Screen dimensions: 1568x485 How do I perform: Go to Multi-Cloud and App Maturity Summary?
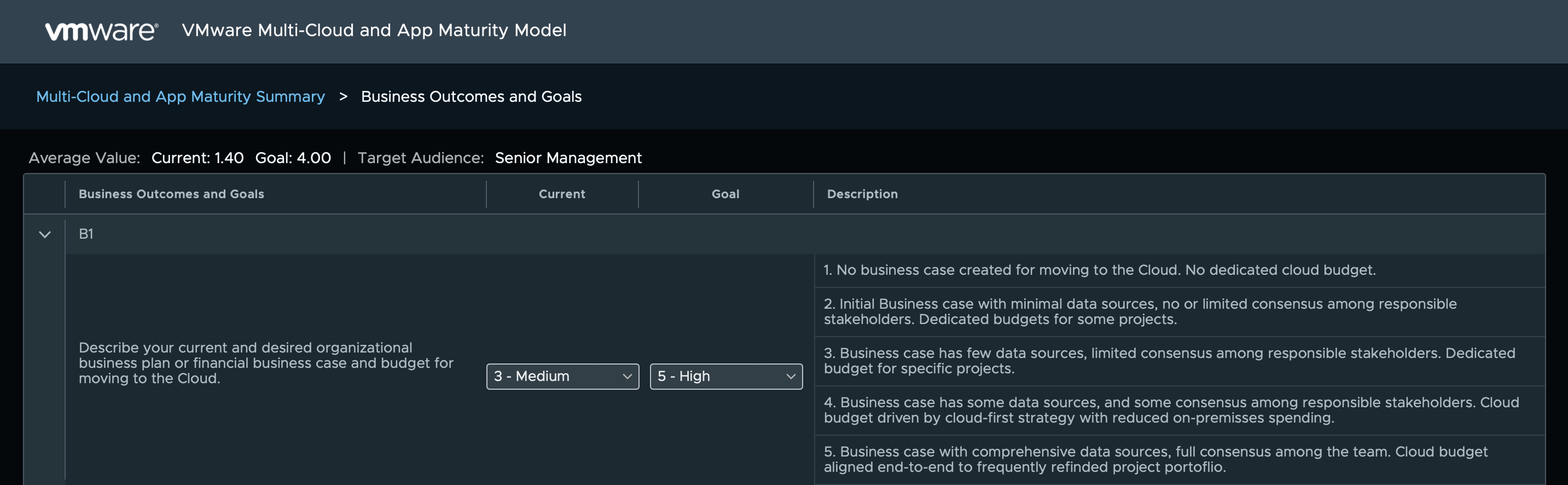pyautogui.click(x=180, y=97)
